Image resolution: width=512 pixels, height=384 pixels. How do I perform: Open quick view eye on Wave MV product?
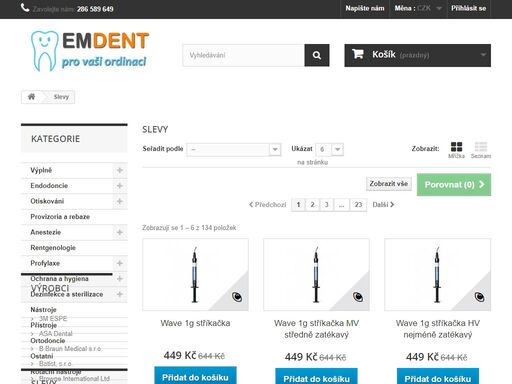(358, 296)
